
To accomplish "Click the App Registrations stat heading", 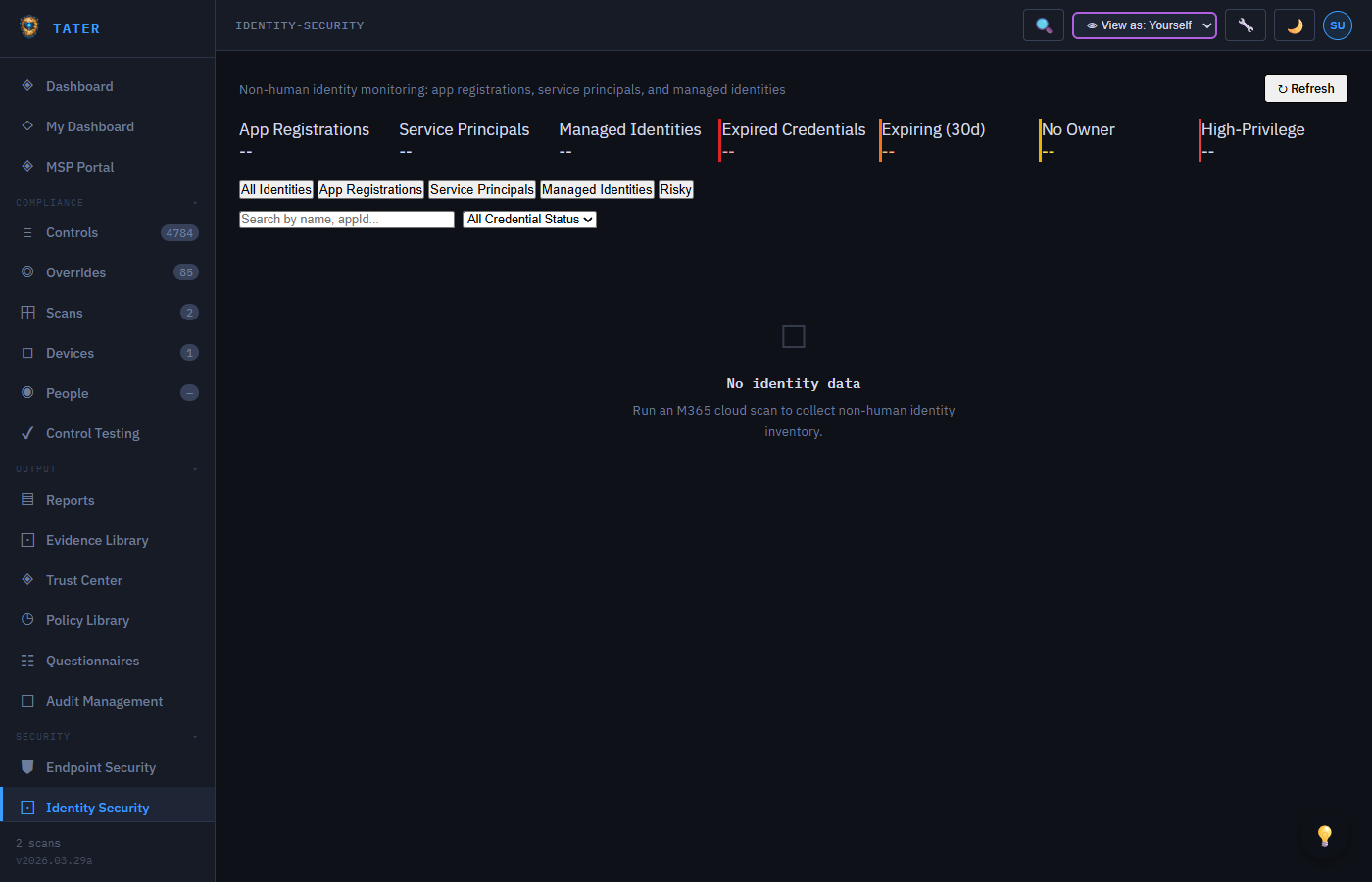I will (x=304, y=129).
